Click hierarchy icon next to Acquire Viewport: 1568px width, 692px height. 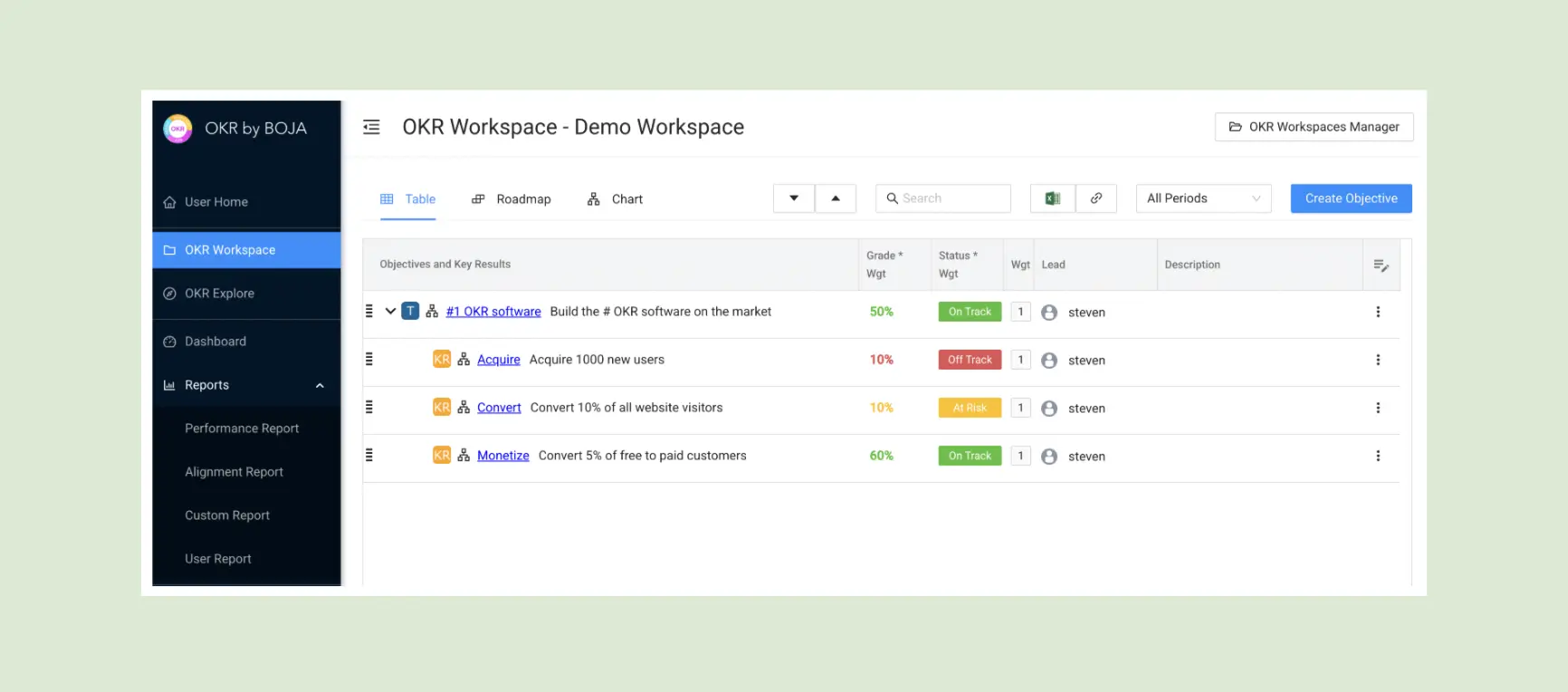(x=464, y=360)
